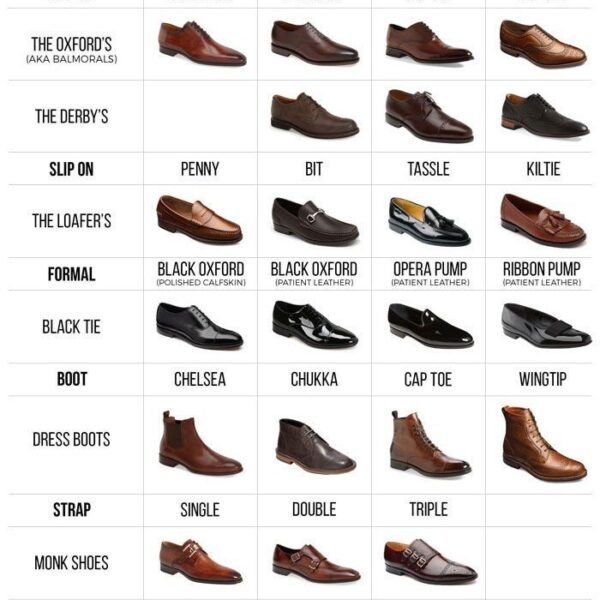Click the triple strap monk shoe
This screenshot has width=600, height=600.
[430, 561]
